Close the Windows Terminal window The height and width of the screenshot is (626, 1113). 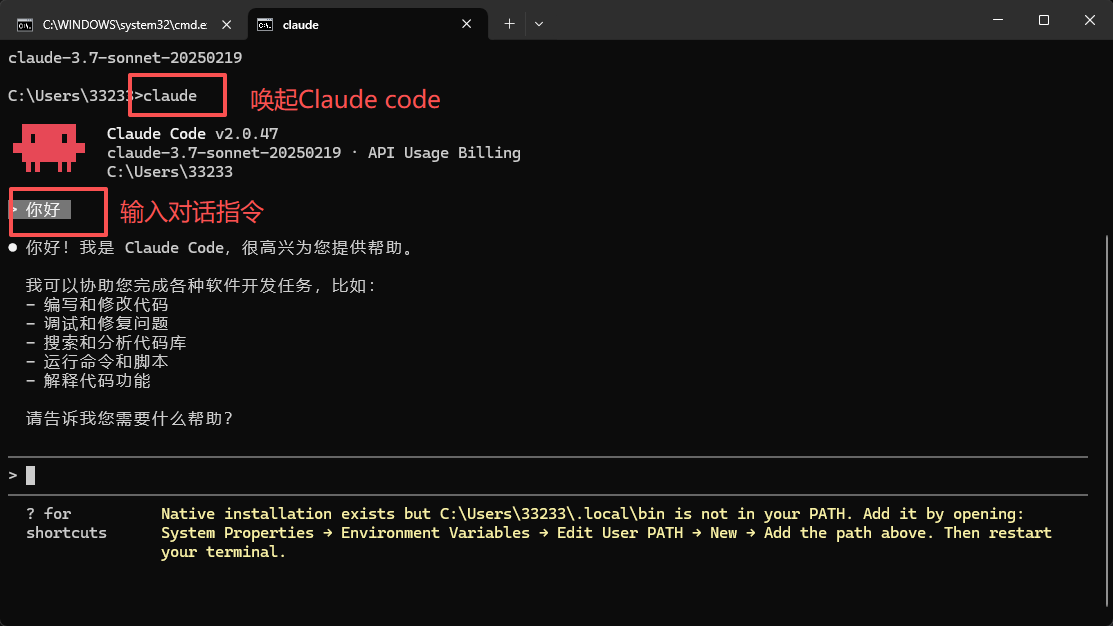[x=1089, y=20]
